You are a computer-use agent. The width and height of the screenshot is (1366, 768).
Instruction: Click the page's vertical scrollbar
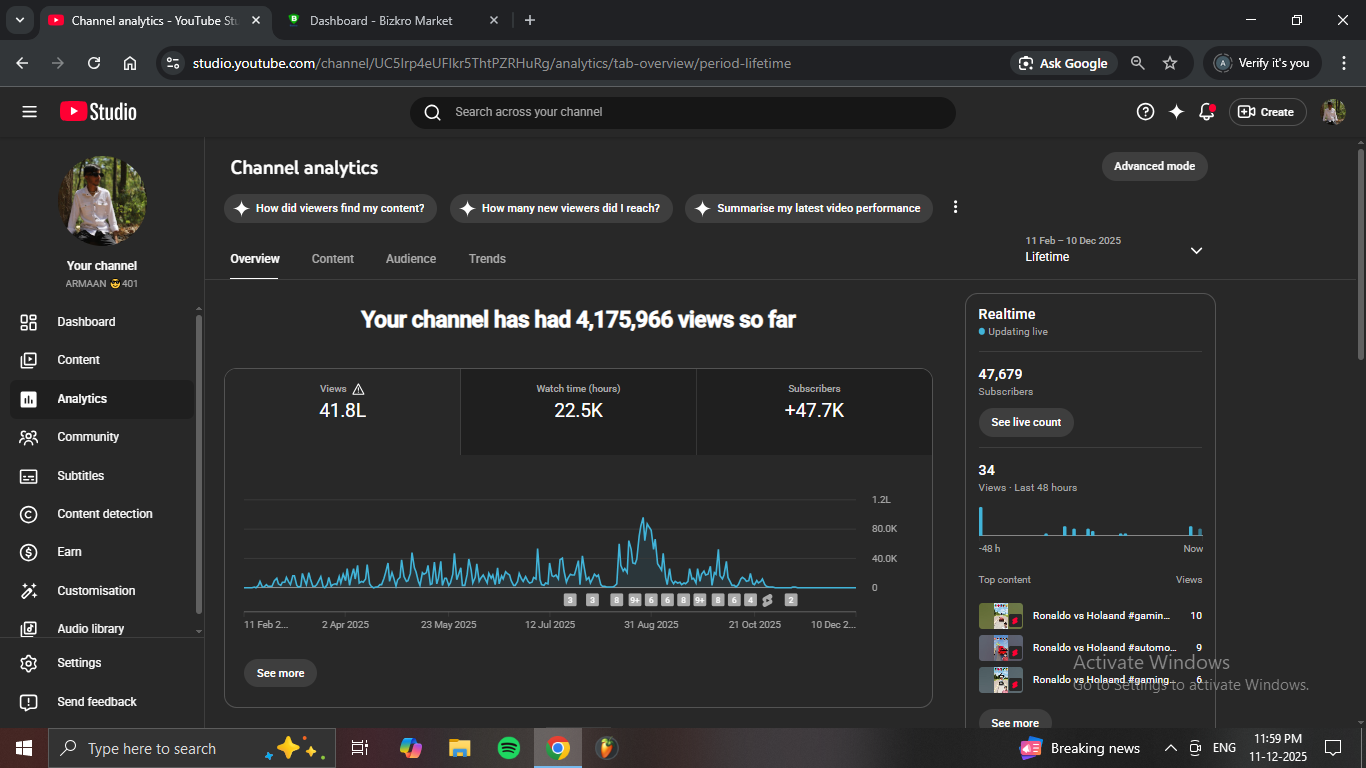(1360, 250)
